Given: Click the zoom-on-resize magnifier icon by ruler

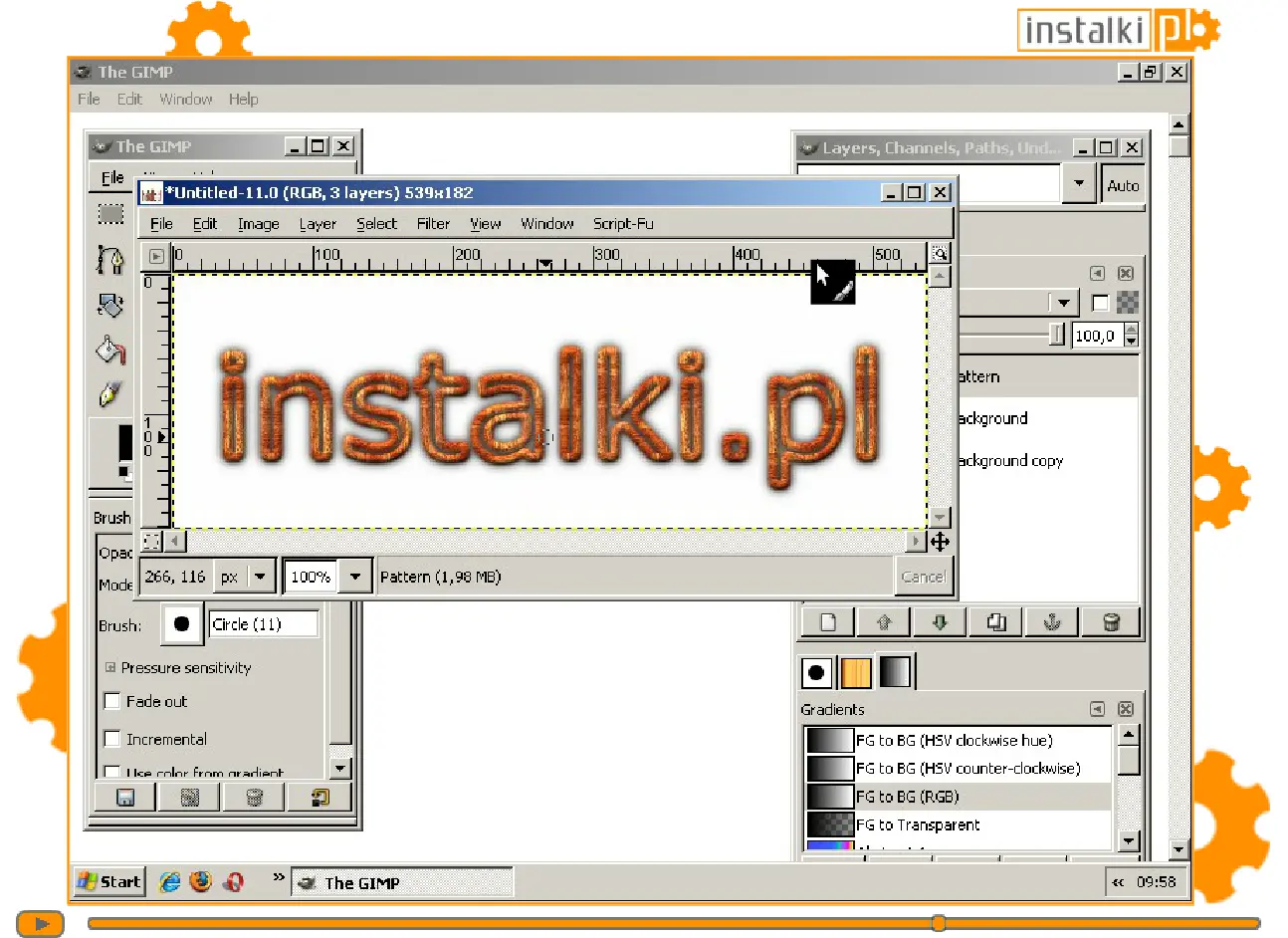Looking at the screenshot, I should [x=940, y=254].
